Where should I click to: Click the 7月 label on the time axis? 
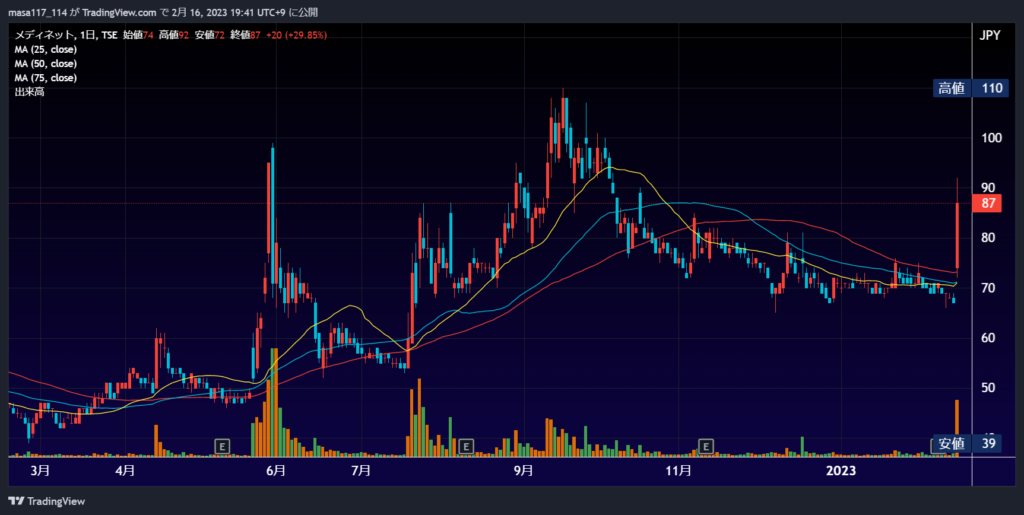(x=360, y=471)
